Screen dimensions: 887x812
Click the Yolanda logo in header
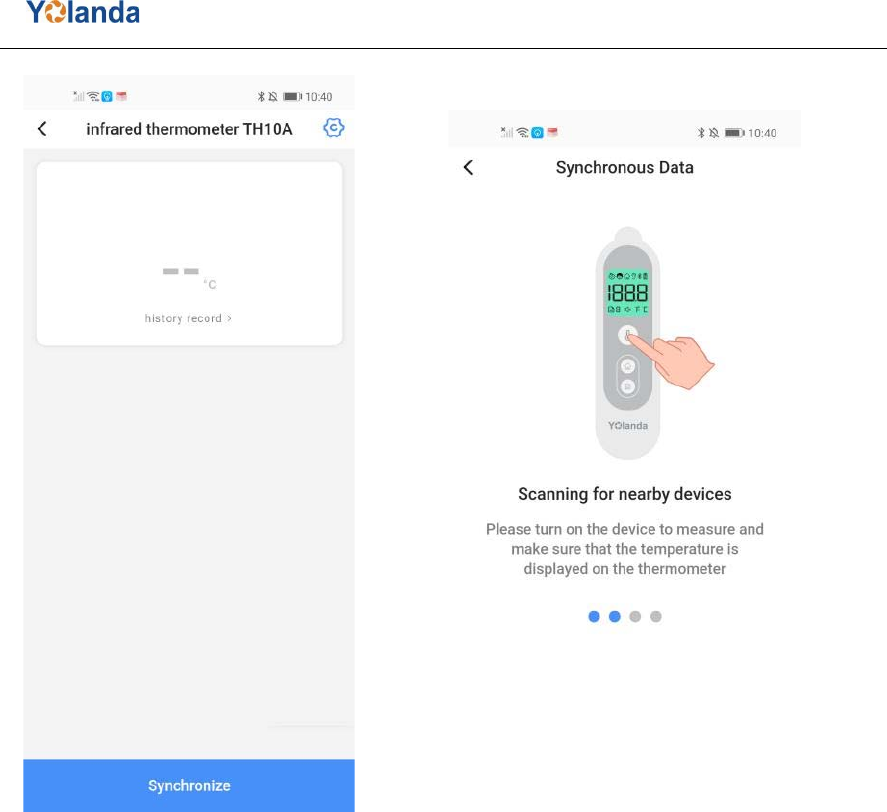pyautogui.click(x=83, y=12)
